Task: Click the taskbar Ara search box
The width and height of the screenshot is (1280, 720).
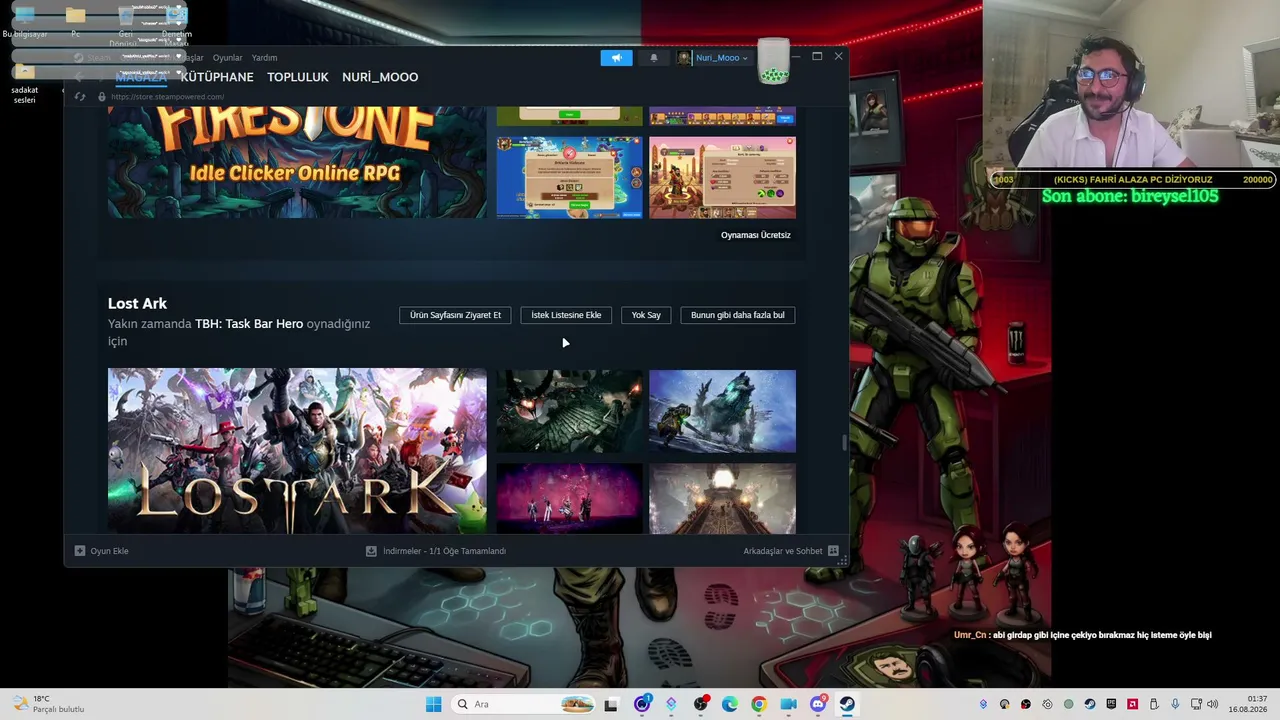Action: click(x=524, y=704)
